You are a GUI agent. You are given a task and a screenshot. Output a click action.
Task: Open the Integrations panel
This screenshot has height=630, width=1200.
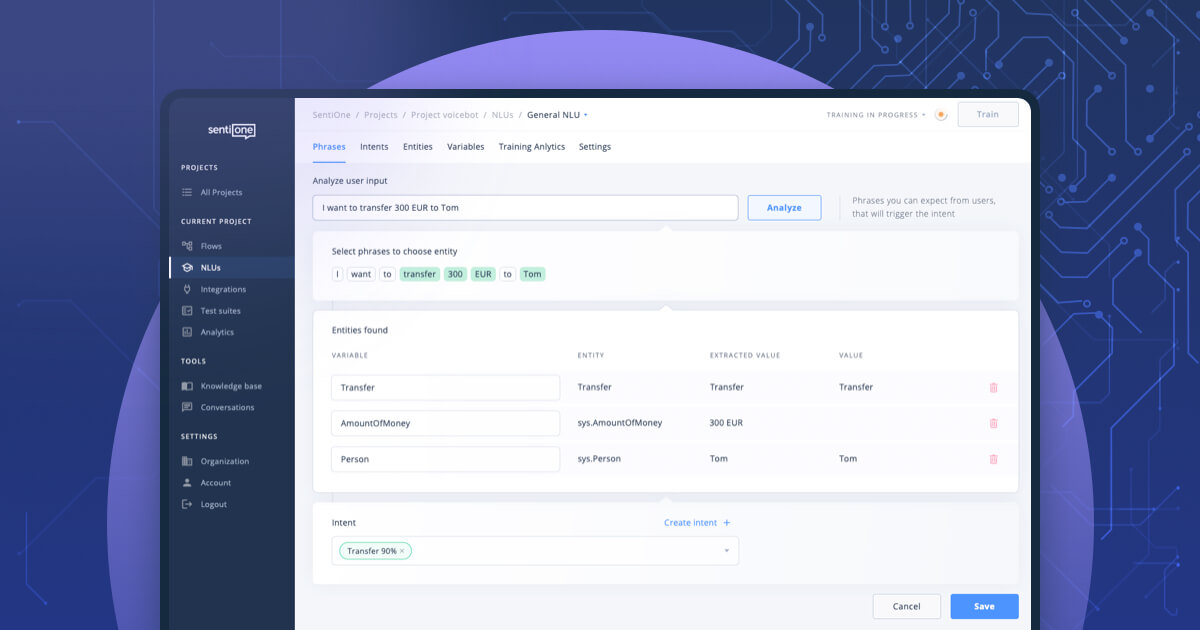point(219,289)
